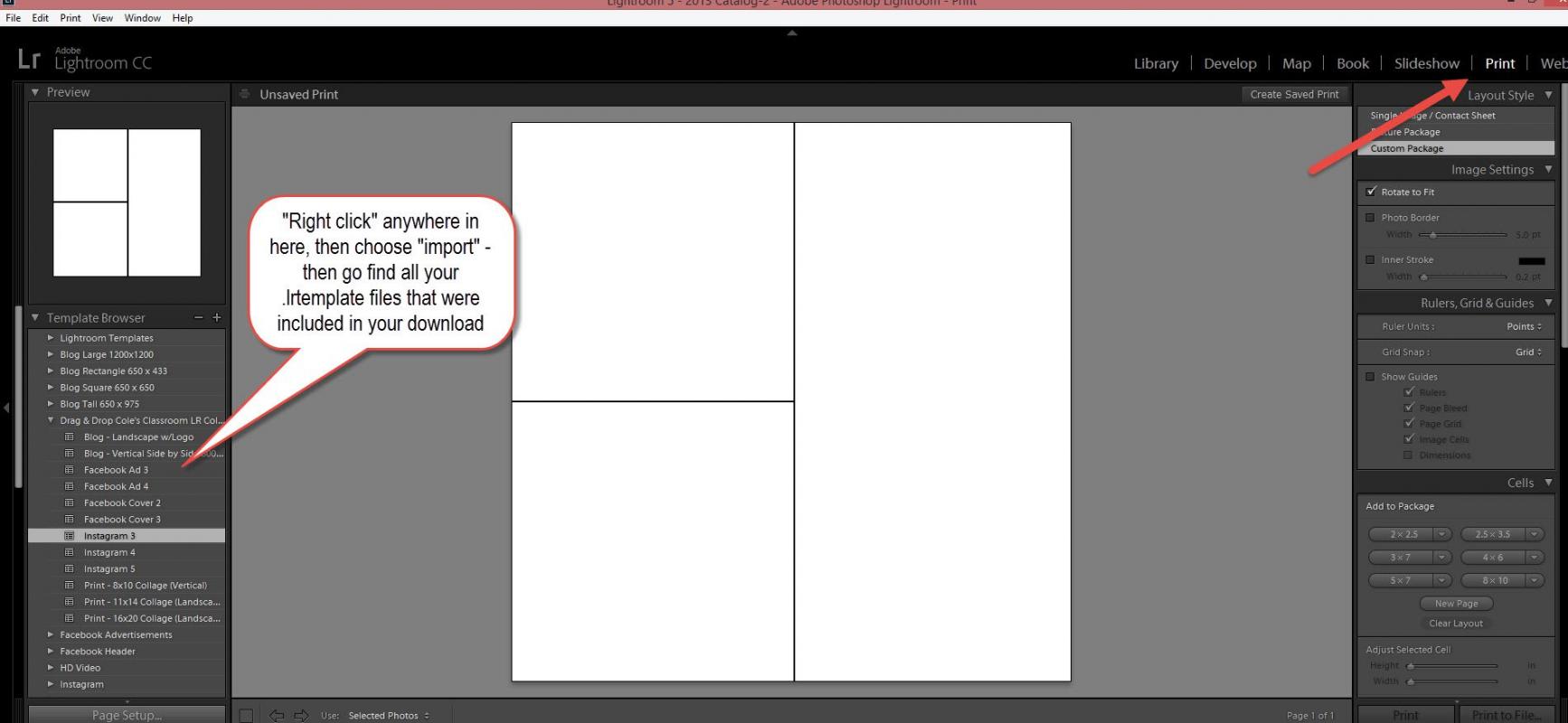Open the Use: Selected Photos dropdown
The image size is (1568, 723).
[389, 716]
